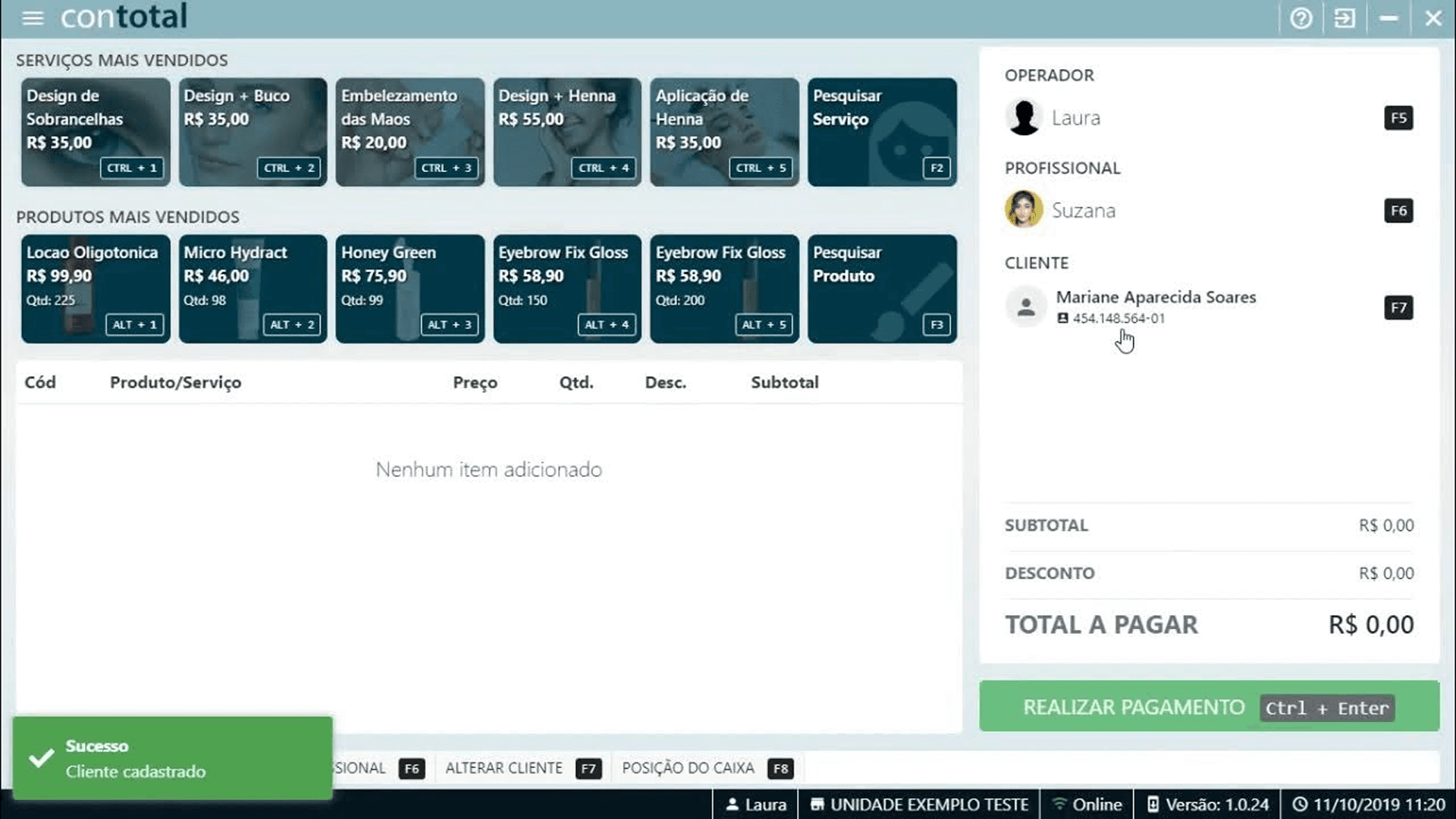1456x819 pixels.
Task: Add Eyebrow Fix Gloss with Qtd 200
Action: [724, 289]
